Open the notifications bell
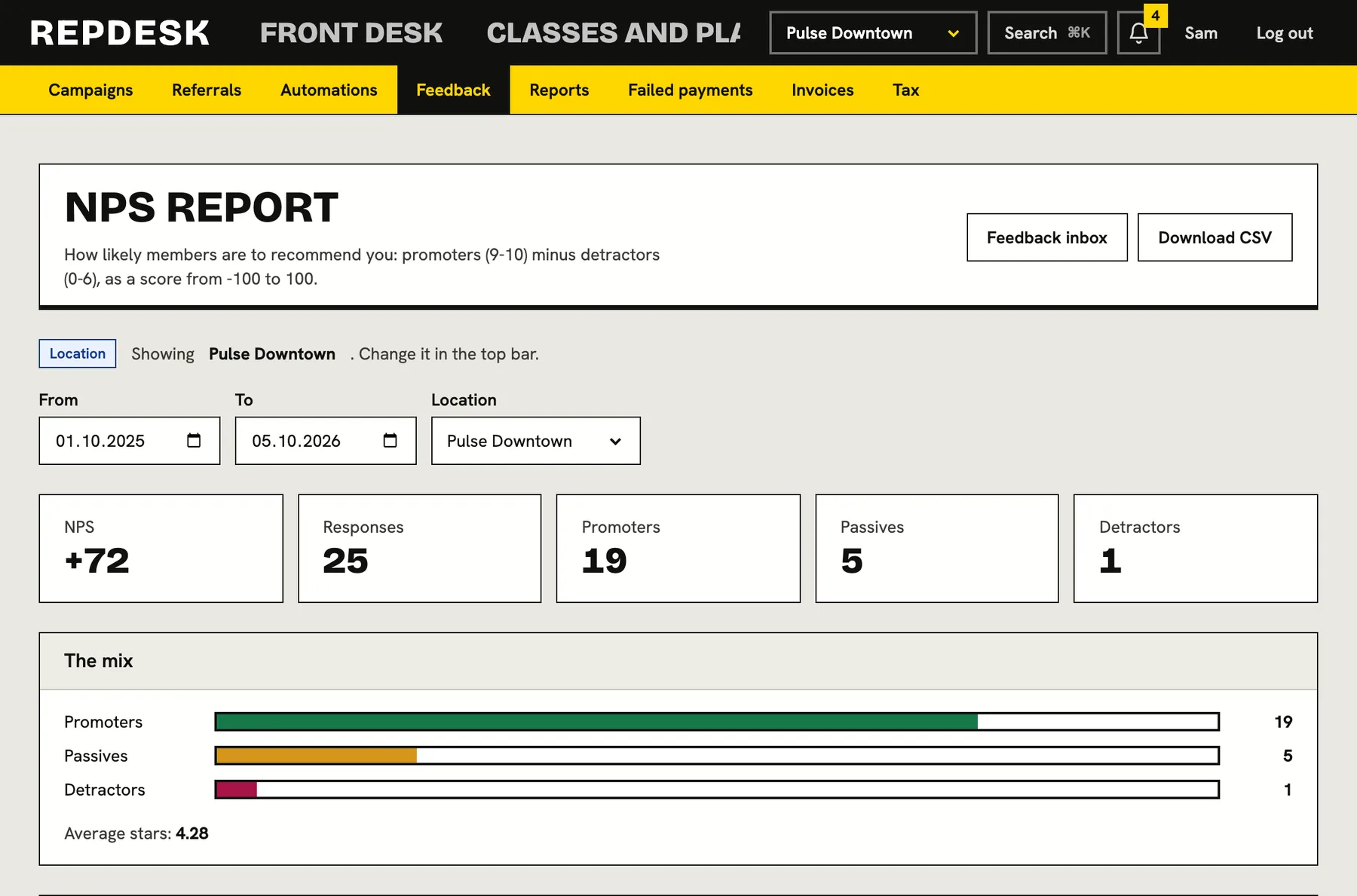Viewport: 1357px width, 896px height. pyautogui.click(x=1138, y=33)
